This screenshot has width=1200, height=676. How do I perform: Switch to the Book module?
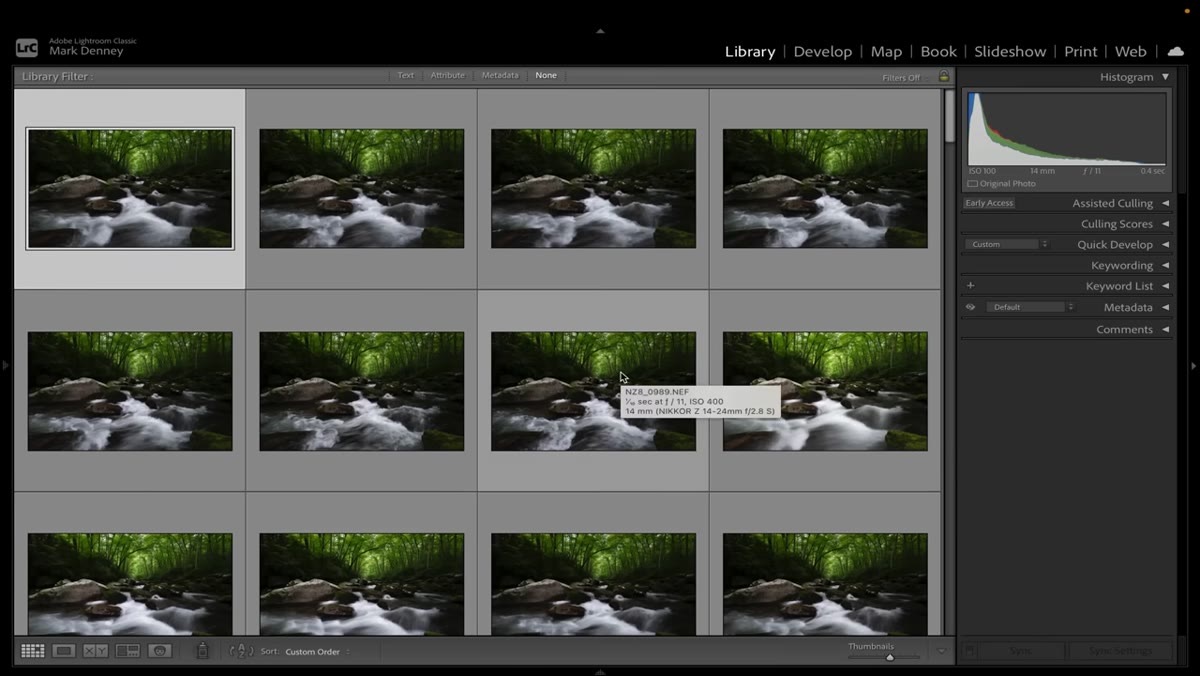click(x=938, y=52)
